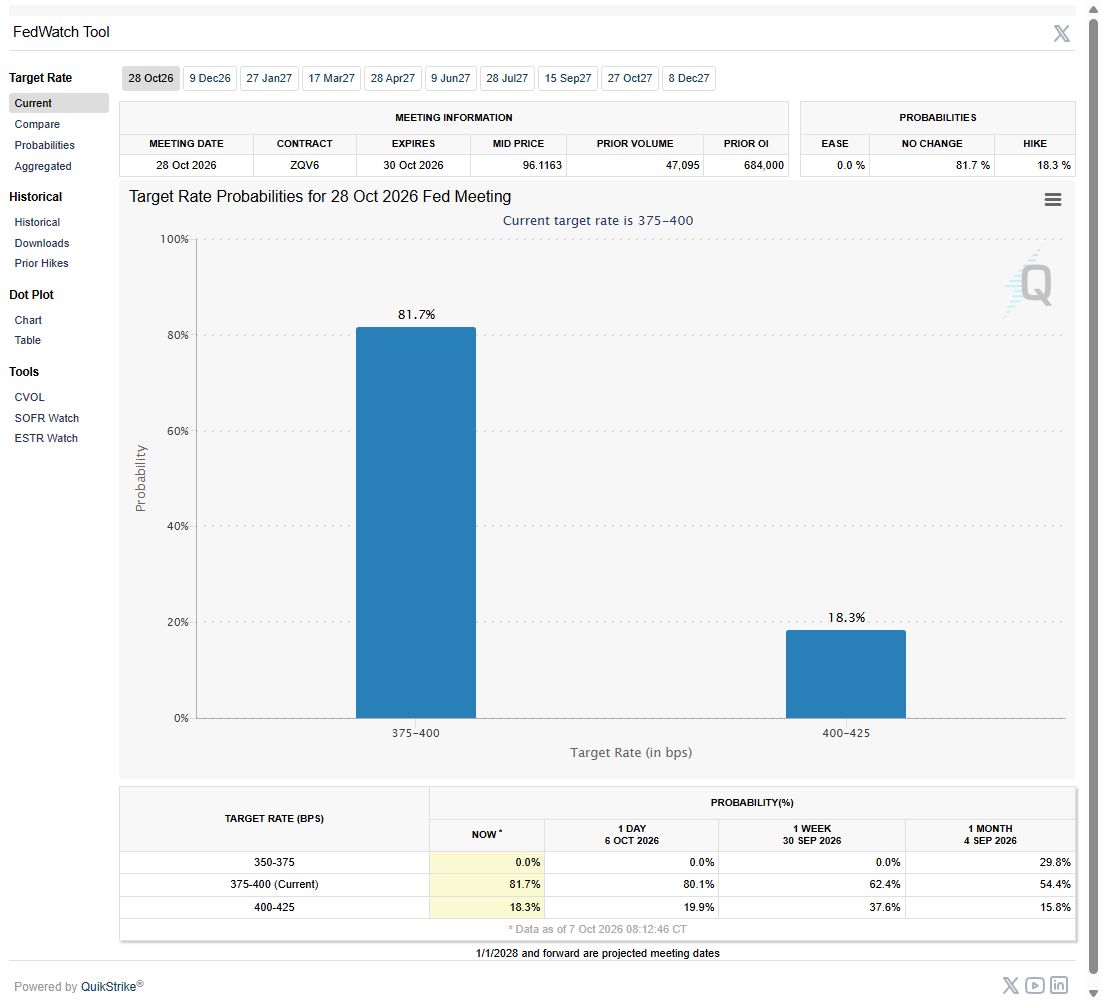Screen dimensions: 1107x1001
Task: Click the 375-400 probability bar
Action: point(415,522)
